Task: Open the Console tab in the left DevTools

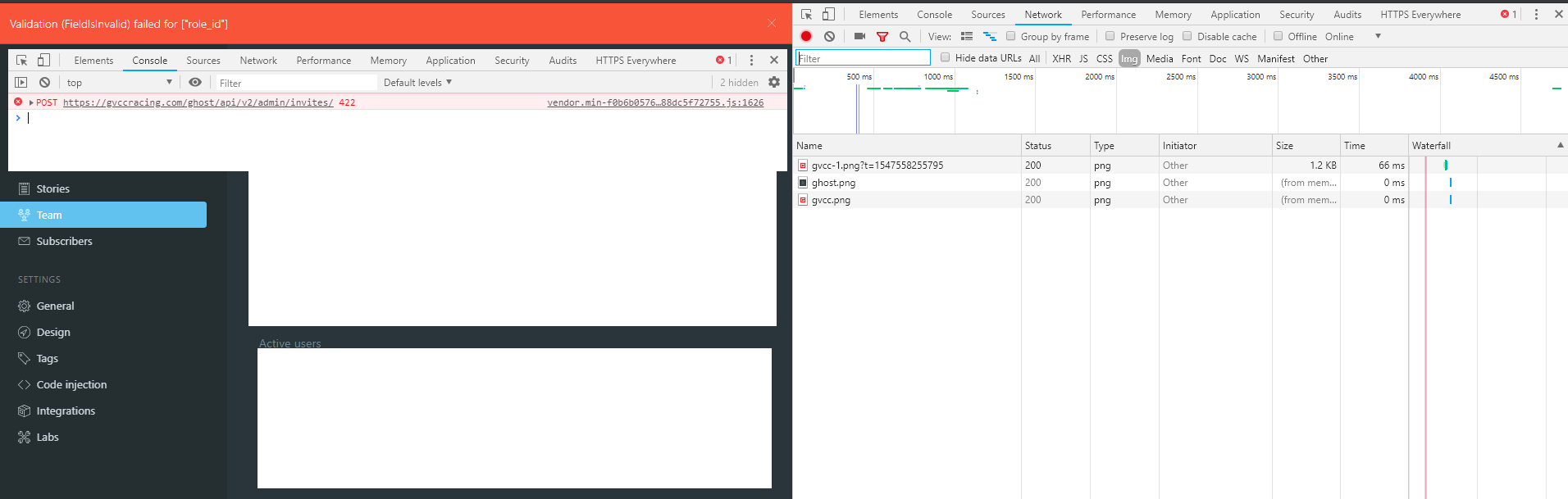Action: pos(149,60)
